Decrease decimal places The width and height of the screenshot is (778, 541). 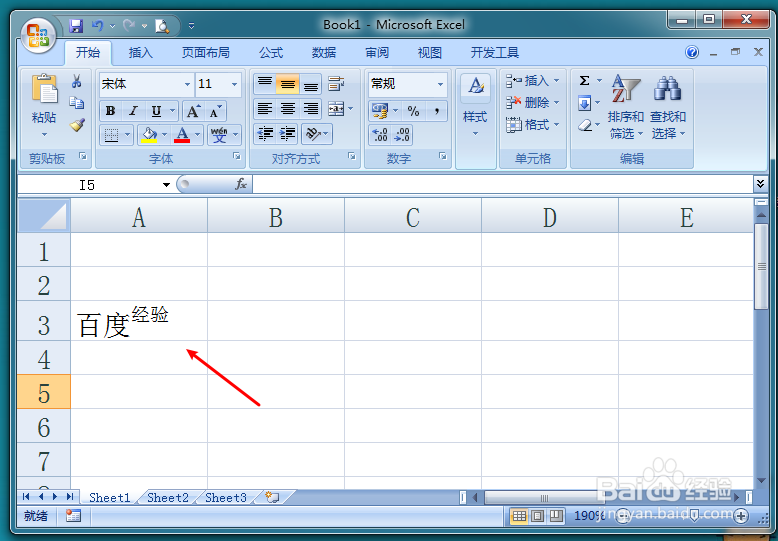click(x=402, y=135)
